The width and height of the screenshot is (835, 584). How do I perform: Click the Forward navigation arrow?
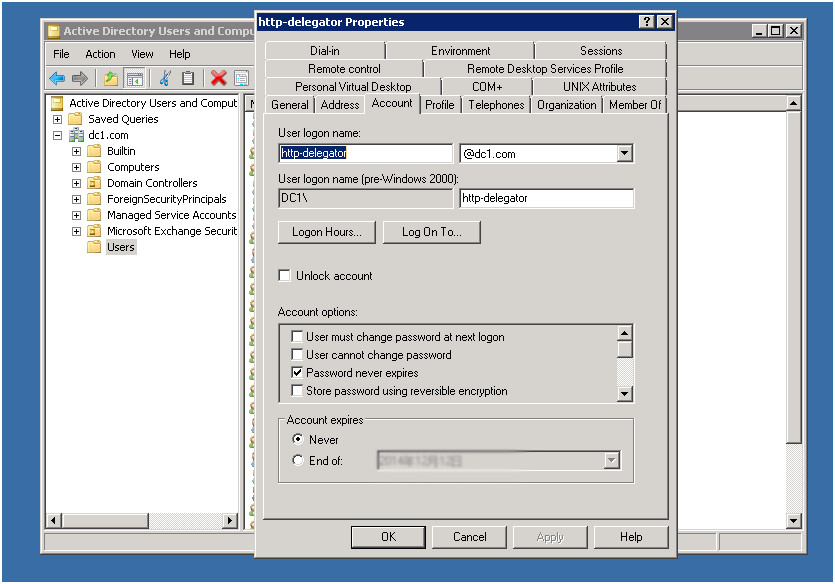(79, 78)
